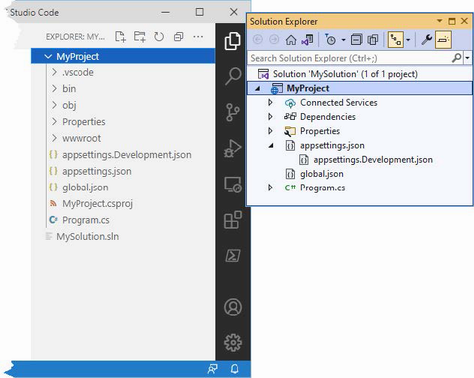474x378 pixels.
Task: Focus the Search Solution Explorer field
Action: (349, 58)
